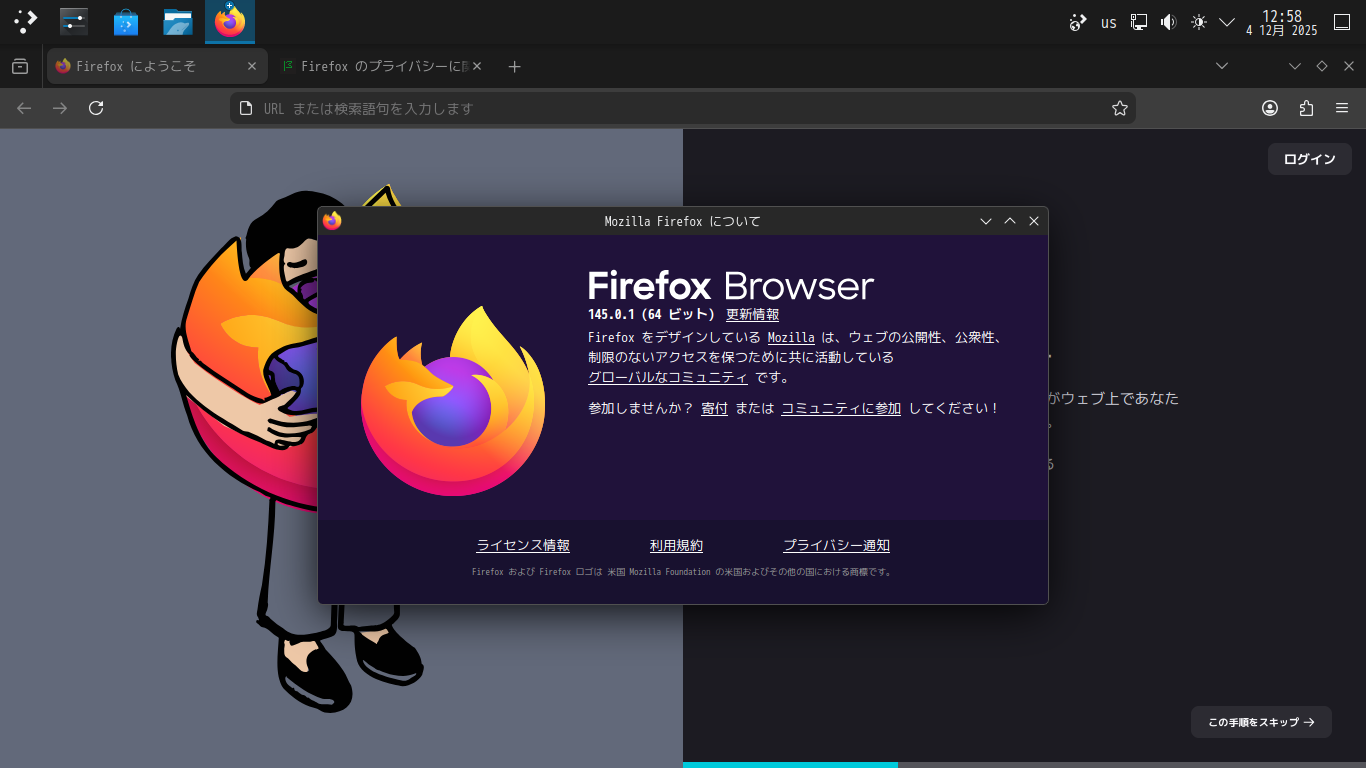The width and height of the screenshot is (1366, 768).
Task: Minimize the About Firefox dialog
Action: (986, 221)
